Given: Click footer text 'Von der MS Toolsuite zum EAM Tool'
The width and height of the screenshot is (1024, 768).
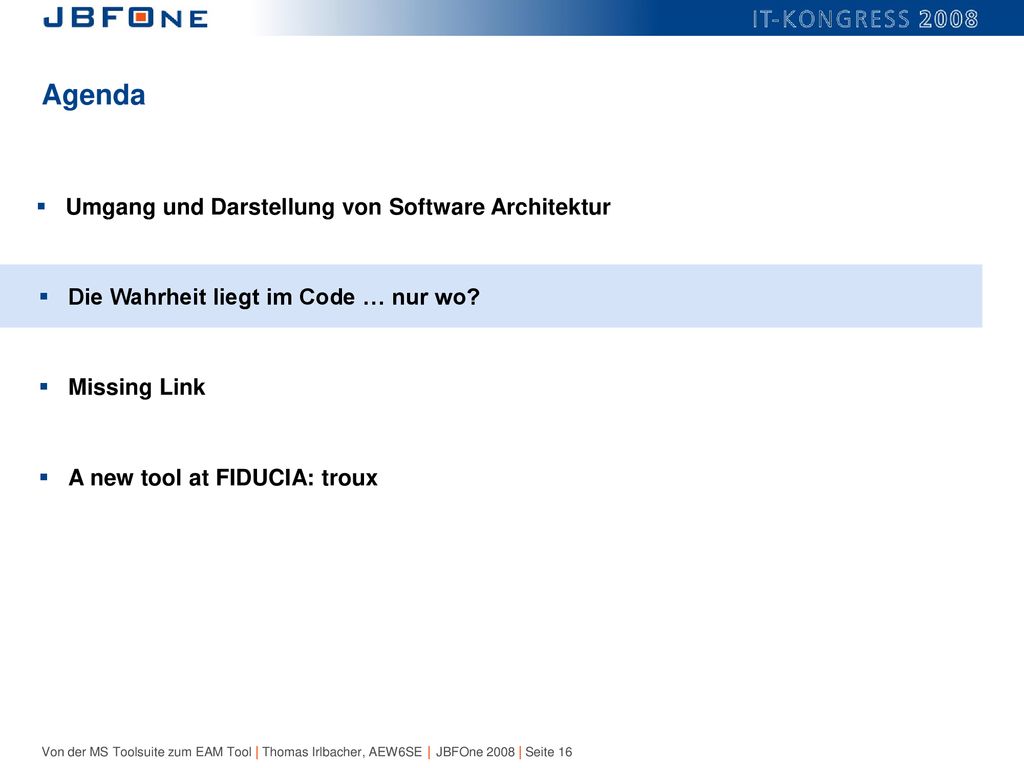Looking at the screenshot, I should tap(146, 752).
